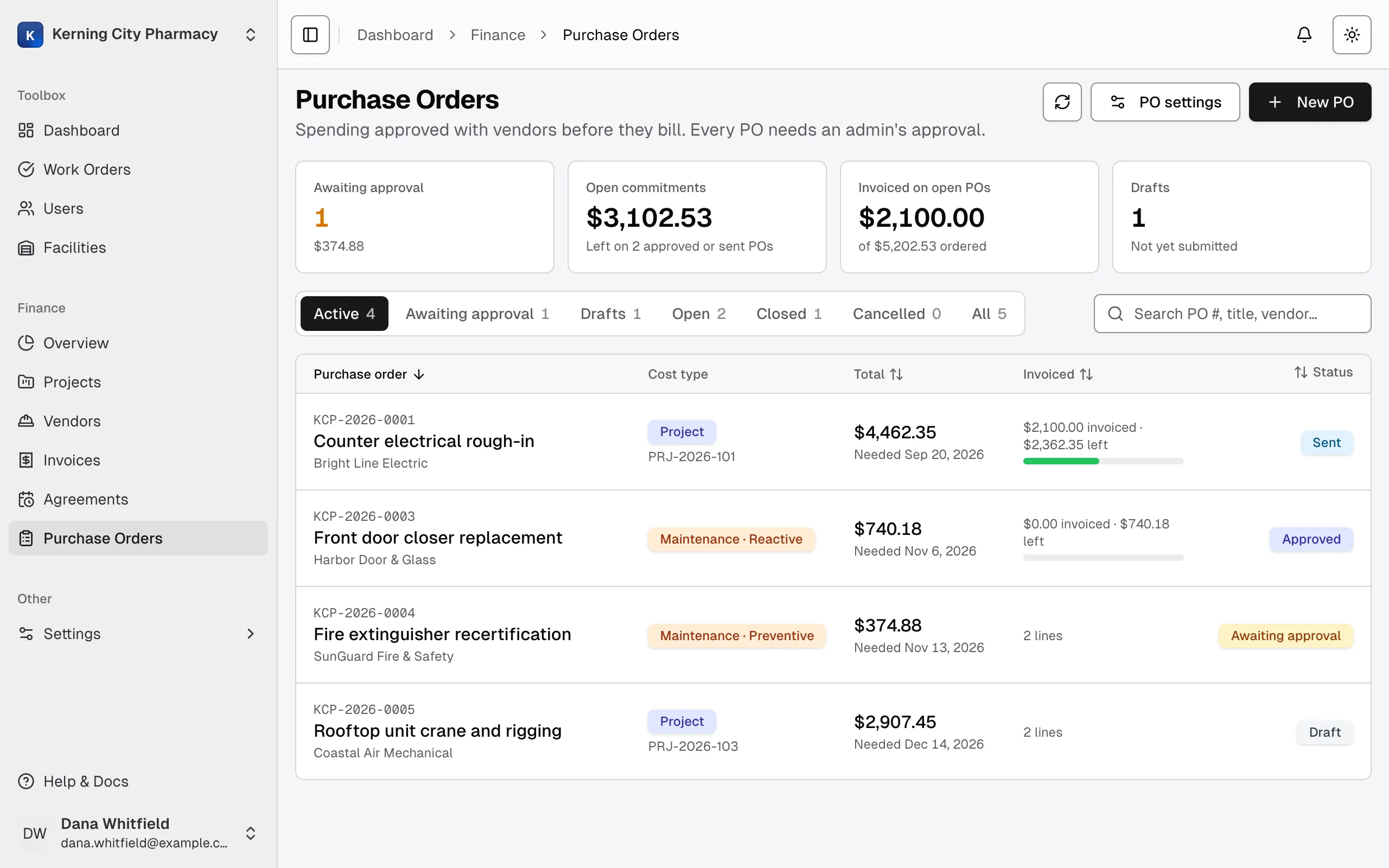Viewport: 1389px width, 868px height.
Task: Toggle the sidebar panel icon
Action: pos(310,34)
